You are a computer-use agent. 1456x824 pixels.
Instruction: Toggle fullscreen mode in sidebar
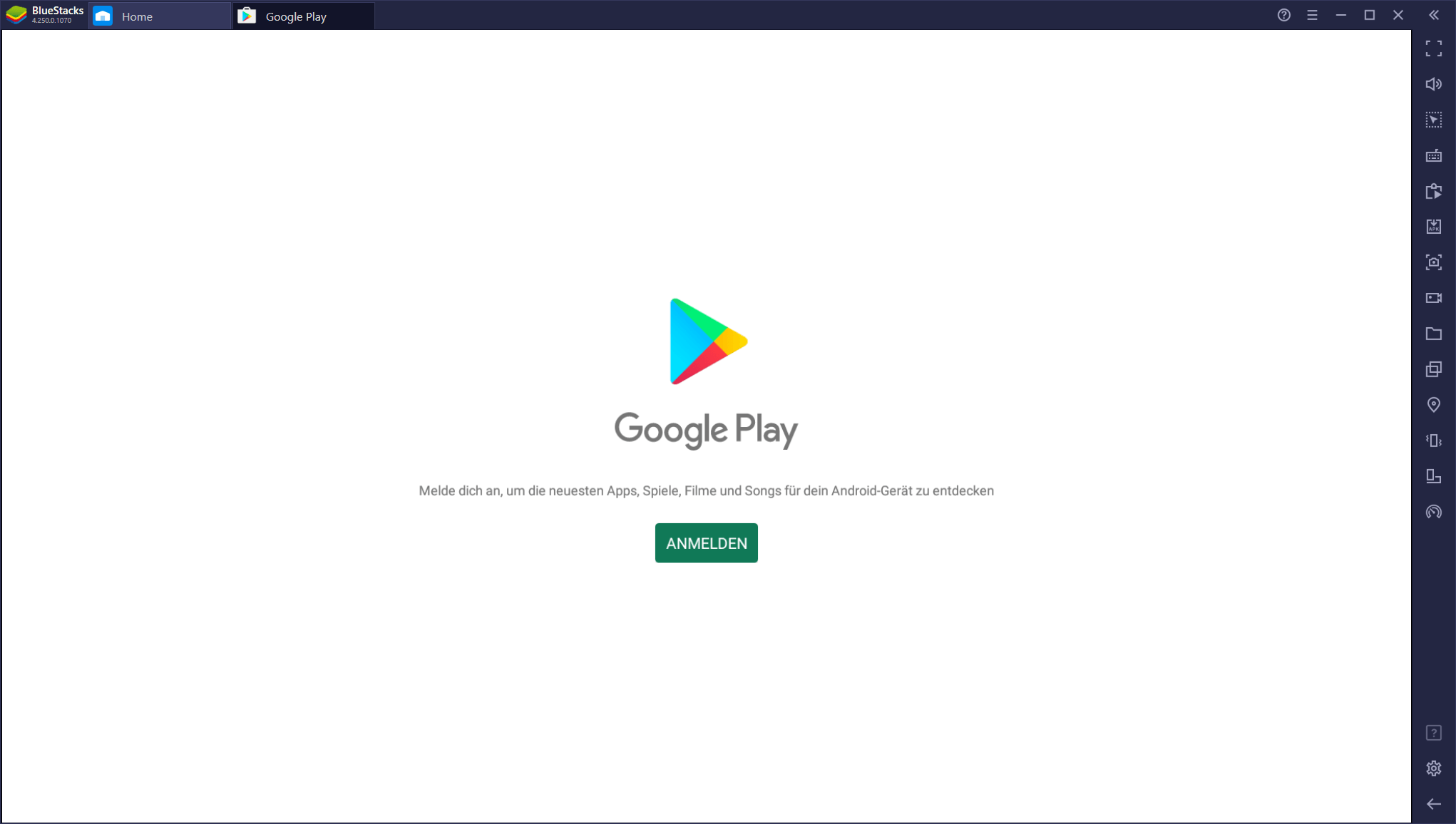(x=1433, y=48)
